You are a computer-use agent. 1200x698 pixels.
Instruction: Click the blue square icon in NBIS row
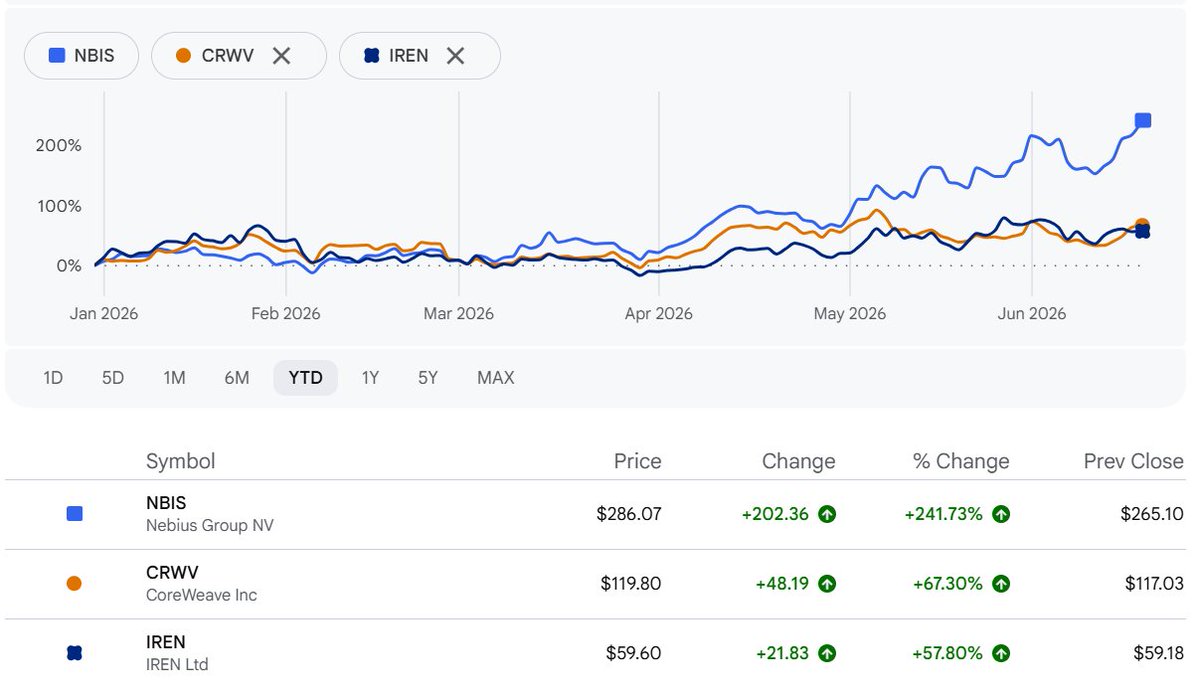pyautogui.click(x=74, y=514)
